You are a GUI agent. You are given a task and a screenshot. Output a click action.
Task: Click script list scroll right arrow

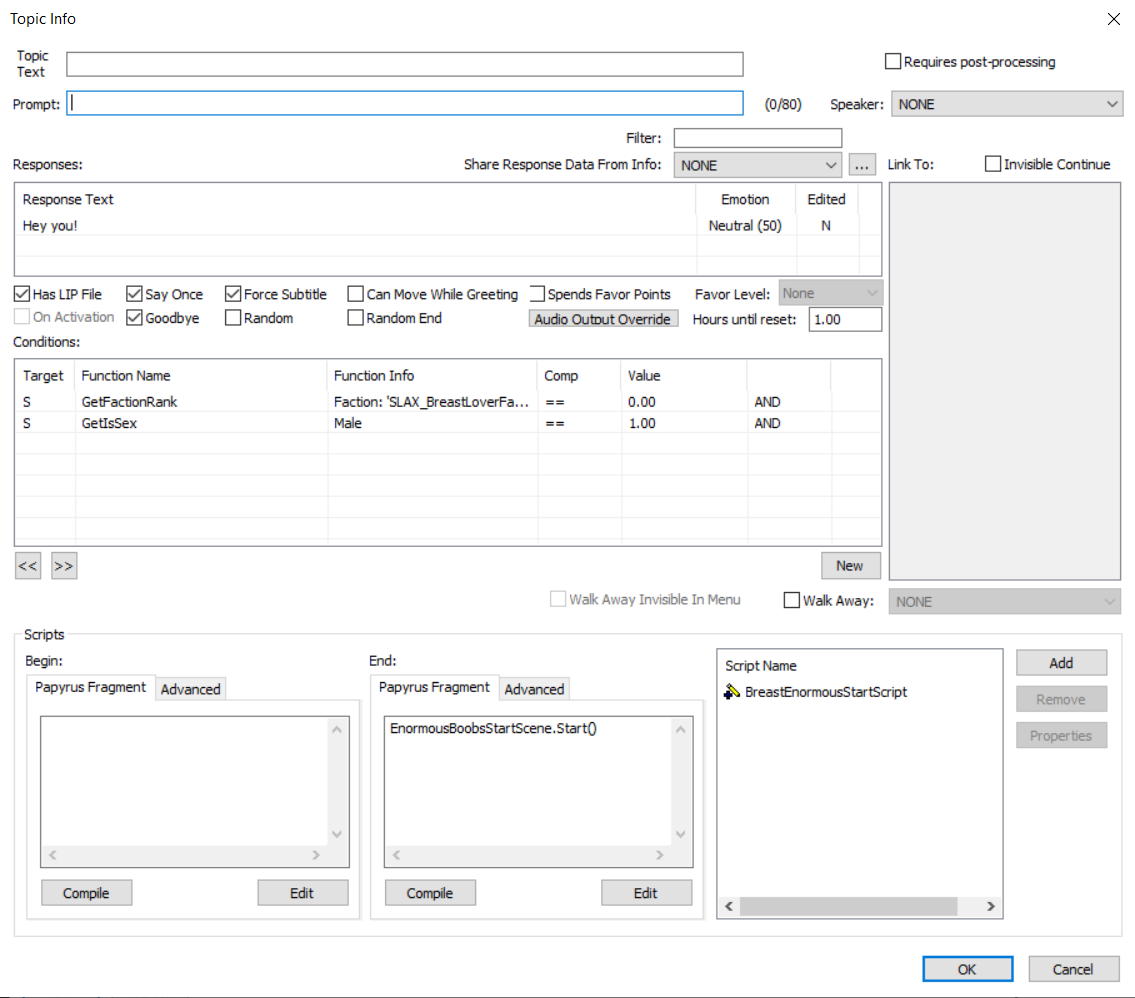pos(990,906)
